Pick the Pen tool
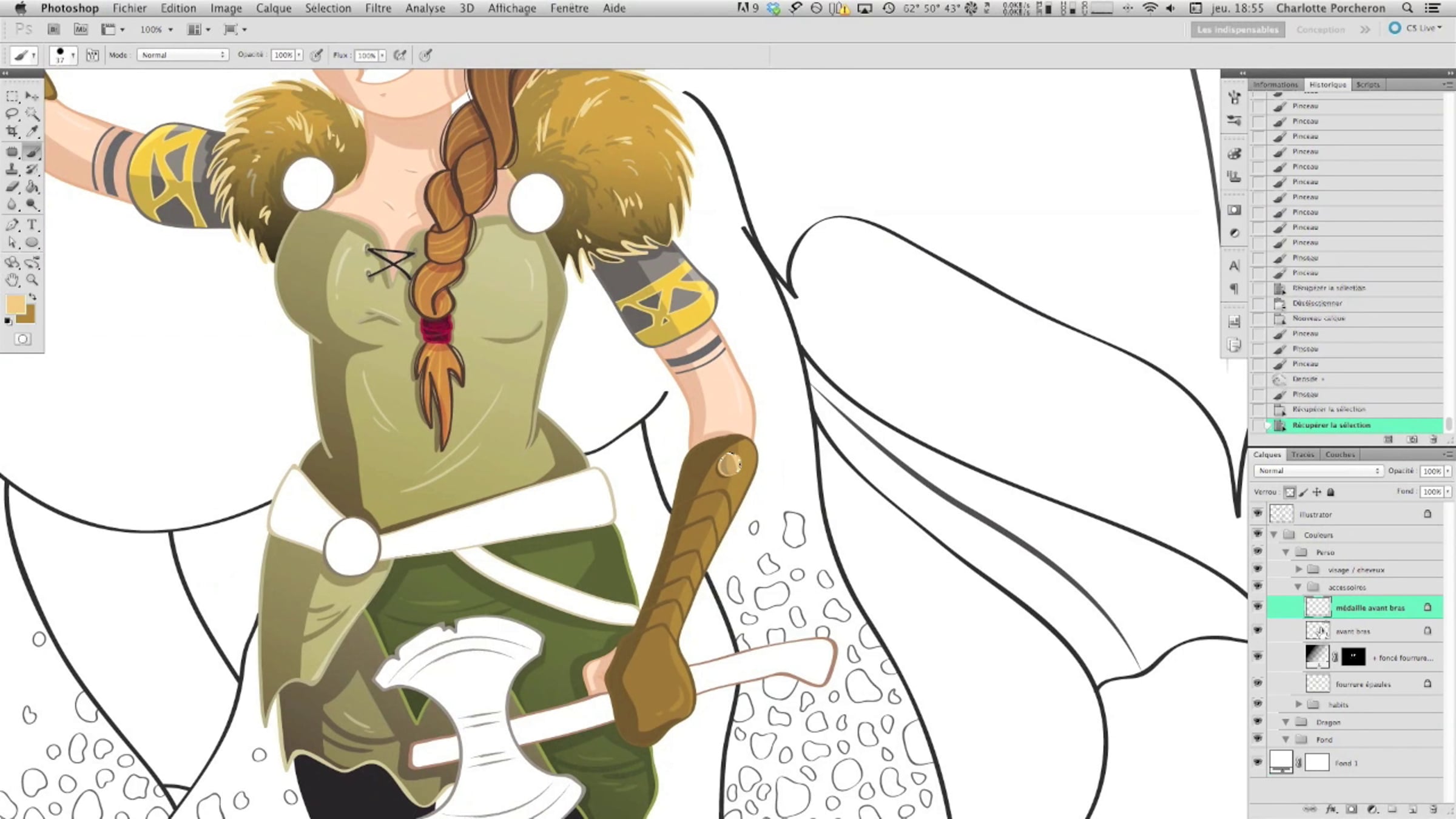The height and width of the screenshot is (819, 1456). click(12, 225)
